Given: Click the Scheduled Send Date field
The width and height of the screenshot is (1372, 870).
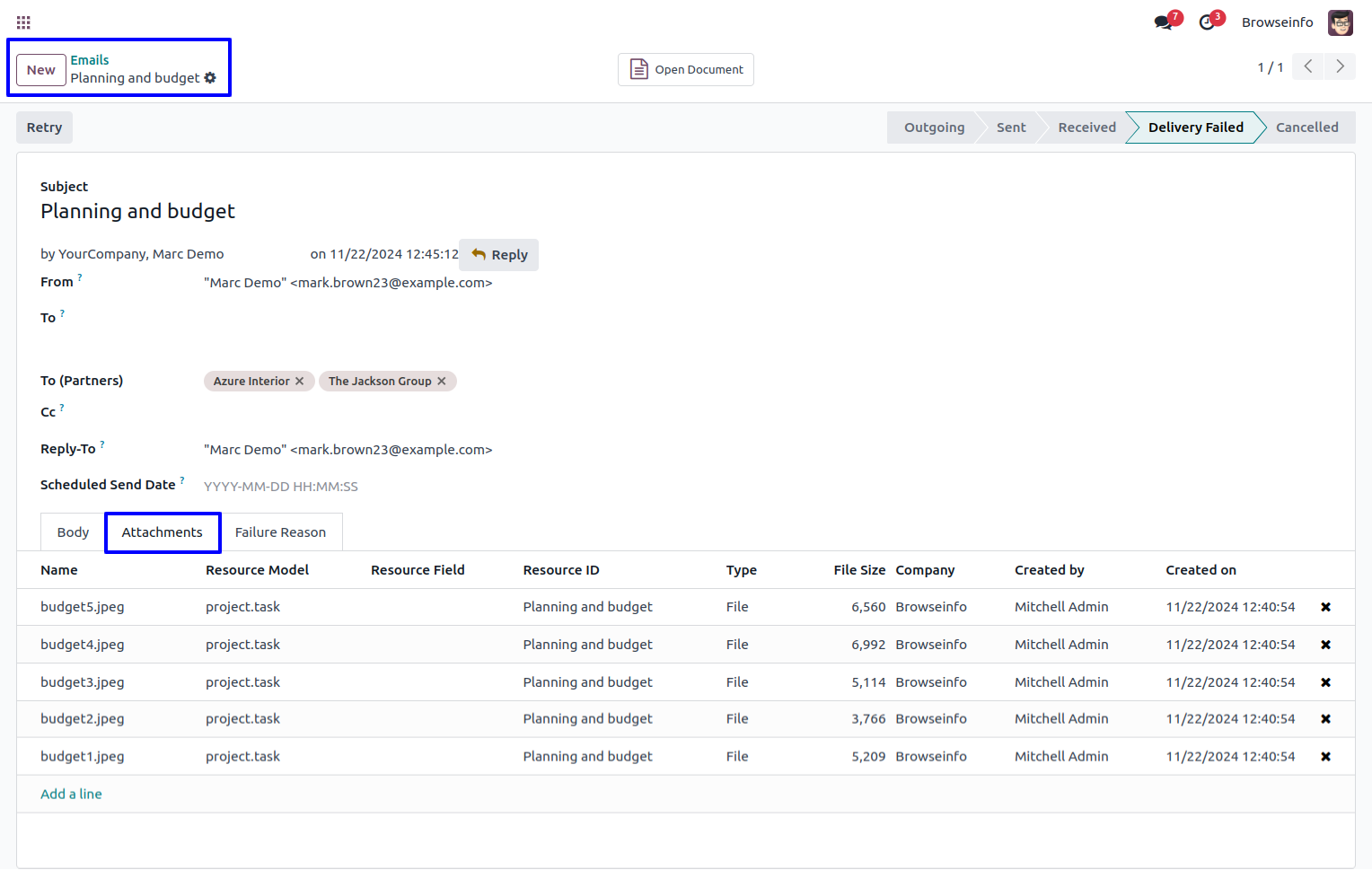Looking at the screenshot, I should pos(359,487).
